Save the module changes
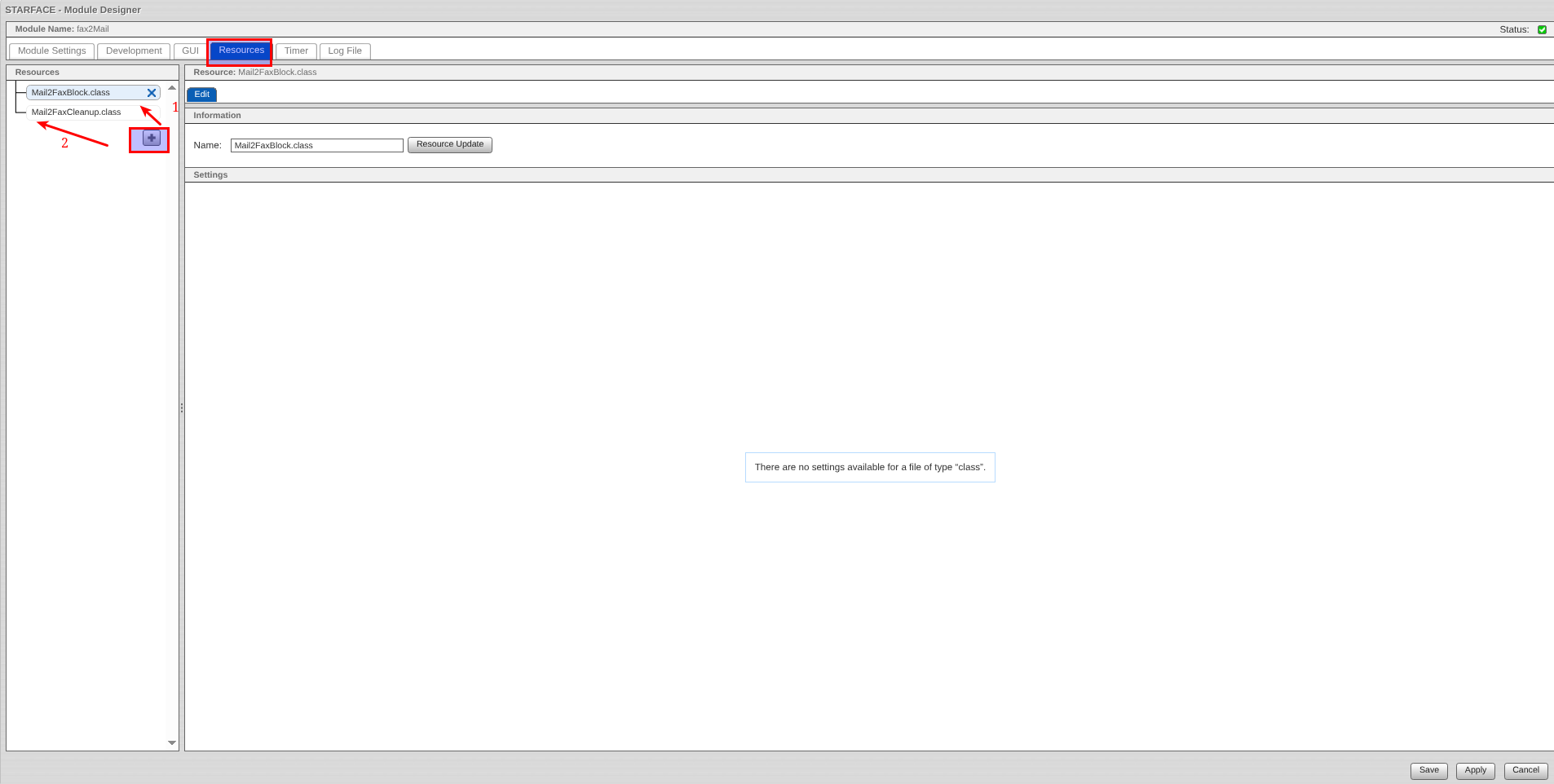The image size is (1554, 784). (x=1428, y=770)
